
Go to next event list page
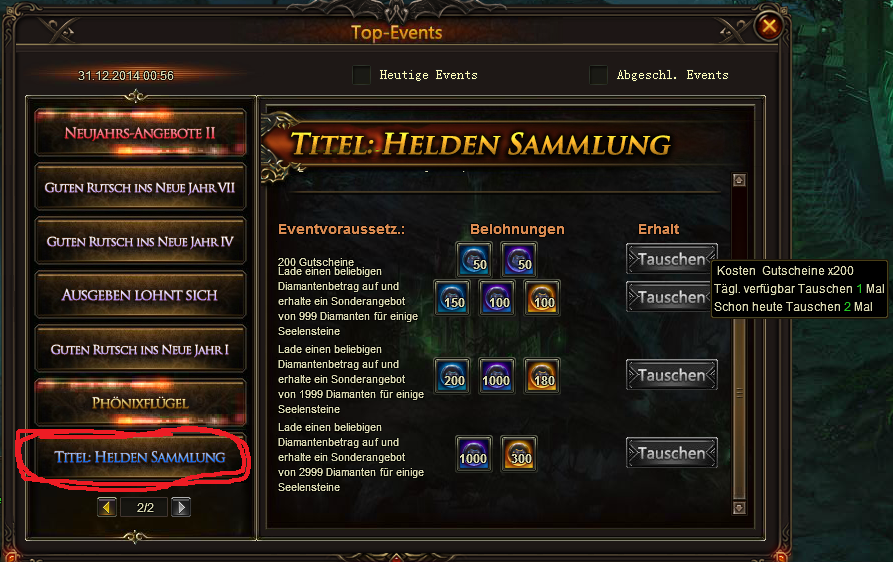click(x=181, y=507)
